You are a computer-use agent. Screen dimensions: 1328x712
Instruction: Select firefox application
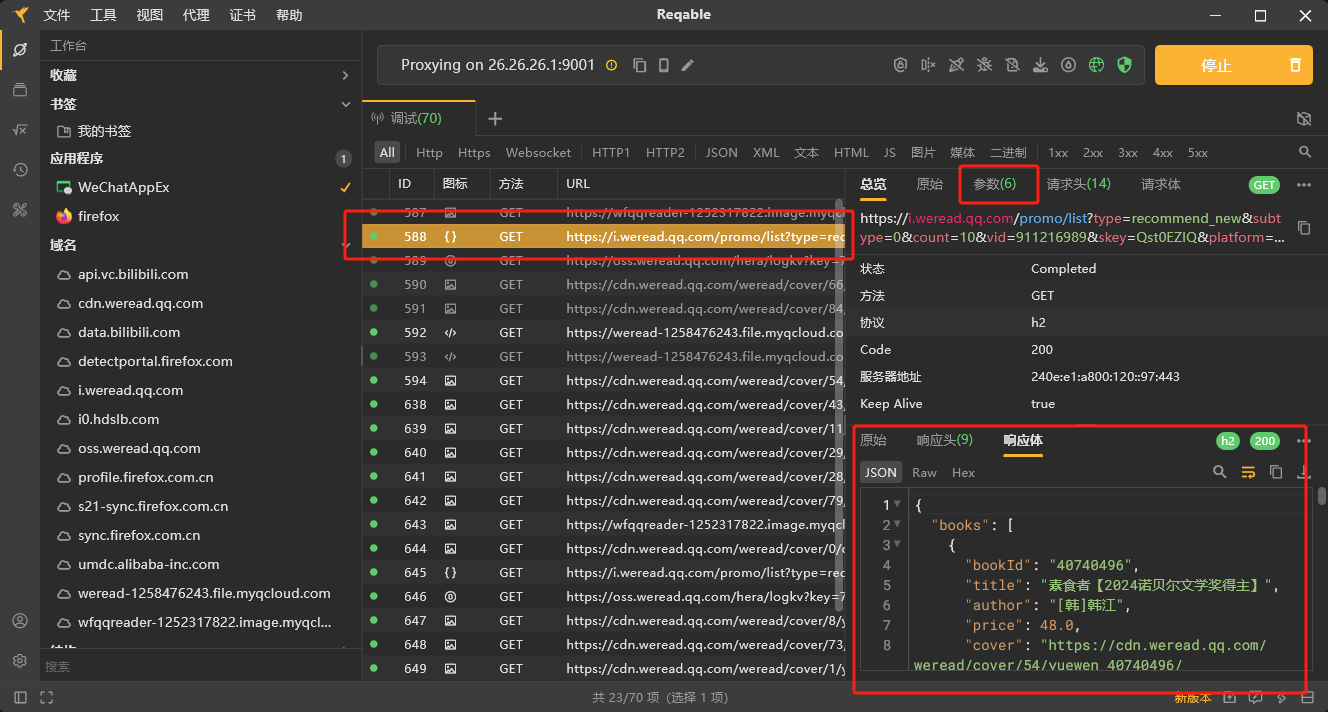[x=200, y=216]
